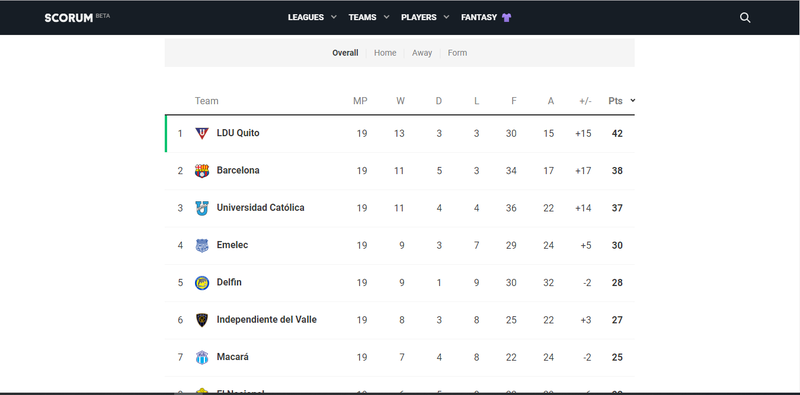Sort the table by Pts arrow

pos(633,101)
